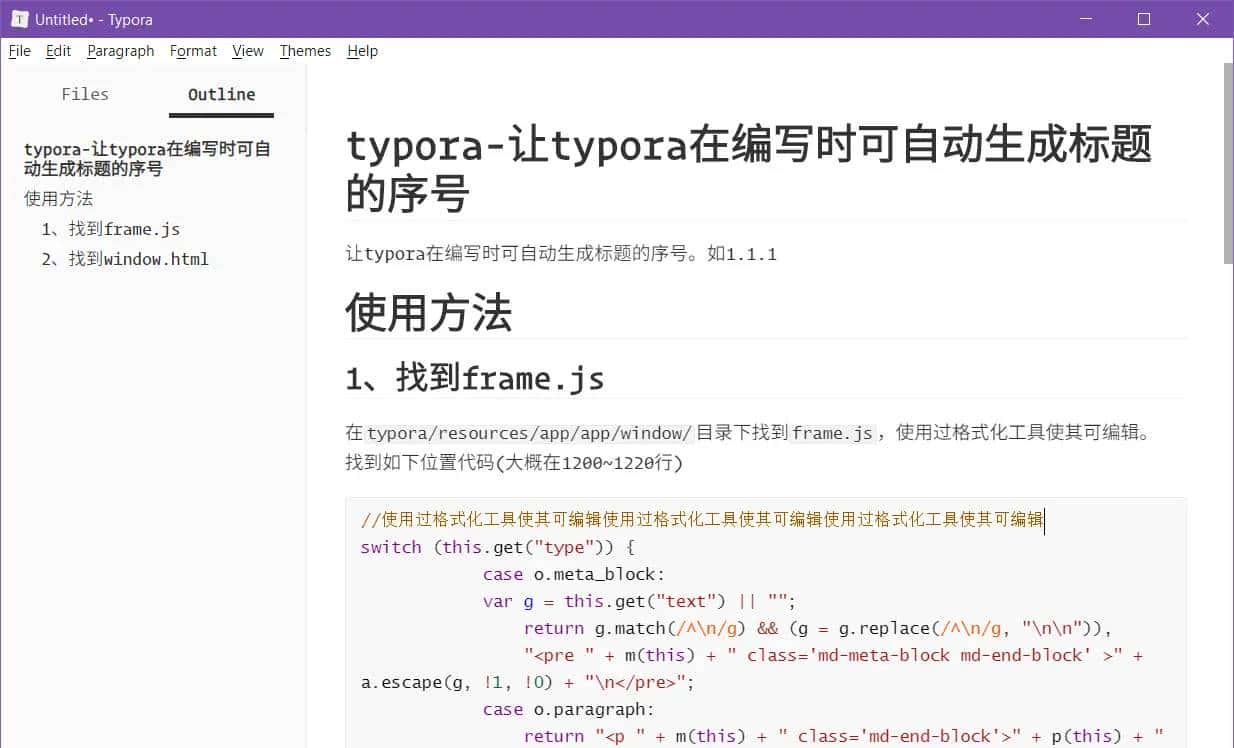
Task: Click the 使用方法 heading in the document
Action: (x=428, y=313)
